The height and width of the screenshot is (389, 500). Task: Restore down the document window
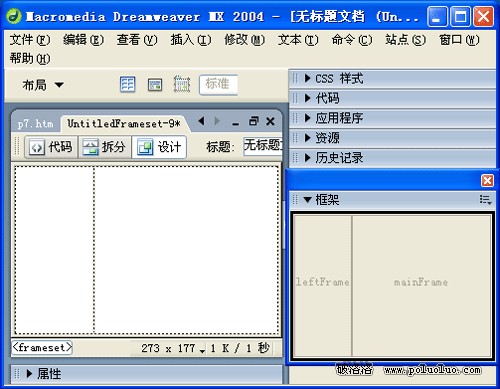click(253, 121)
